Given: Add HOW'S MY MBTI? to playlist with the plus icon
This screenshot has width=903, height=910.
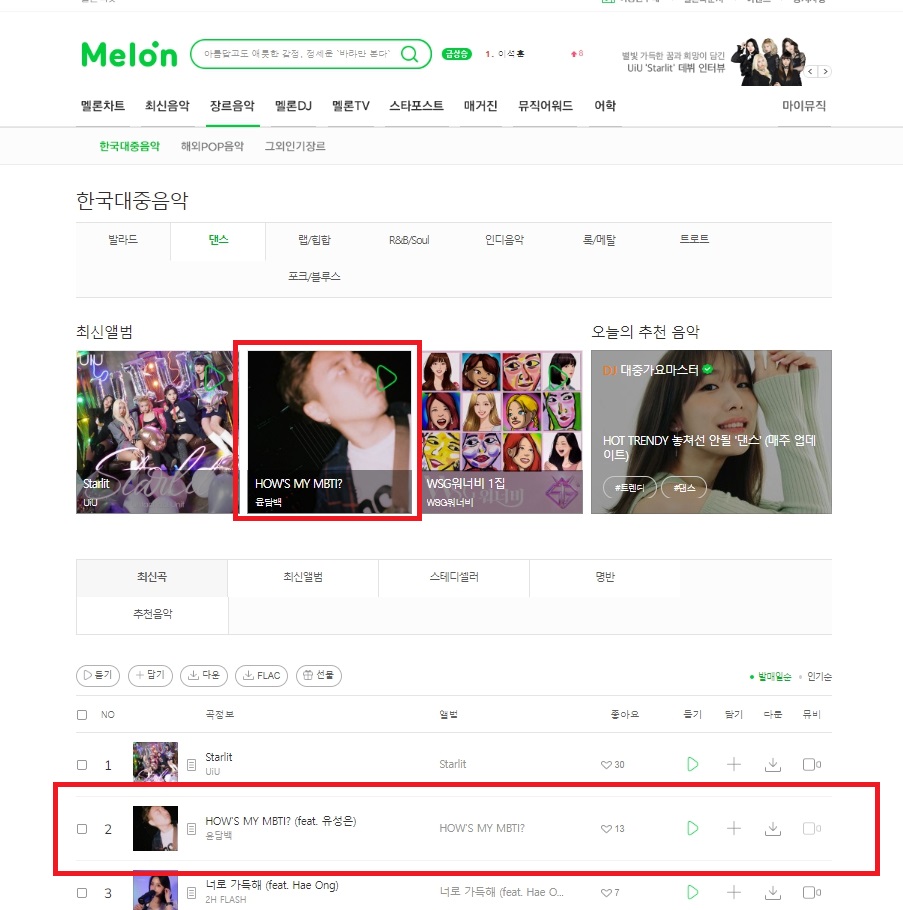Looking at the screenshot, I should coord(734,828).
